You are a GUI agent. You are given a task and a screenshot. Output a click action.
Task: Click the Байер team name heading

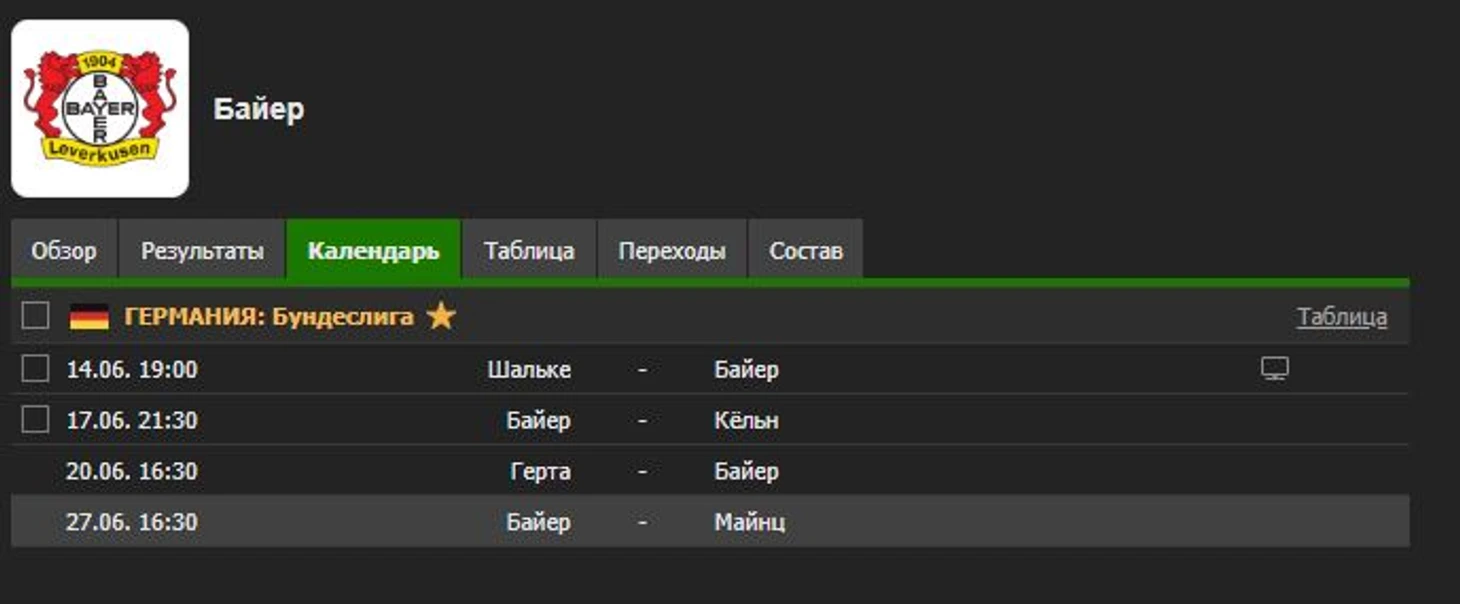pyautogui.click(x=259, y=109)
